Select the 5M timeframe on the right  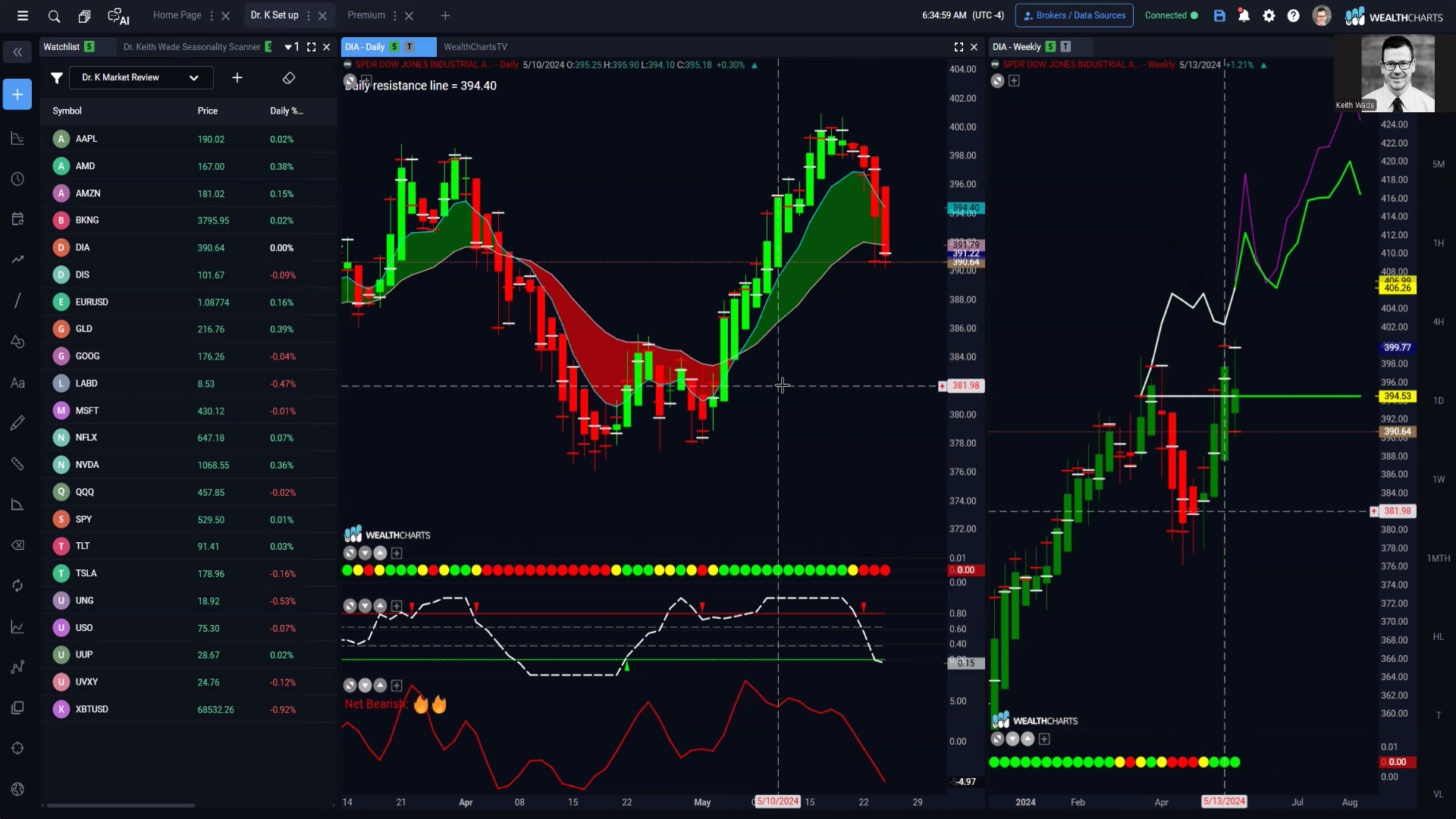1439,164
